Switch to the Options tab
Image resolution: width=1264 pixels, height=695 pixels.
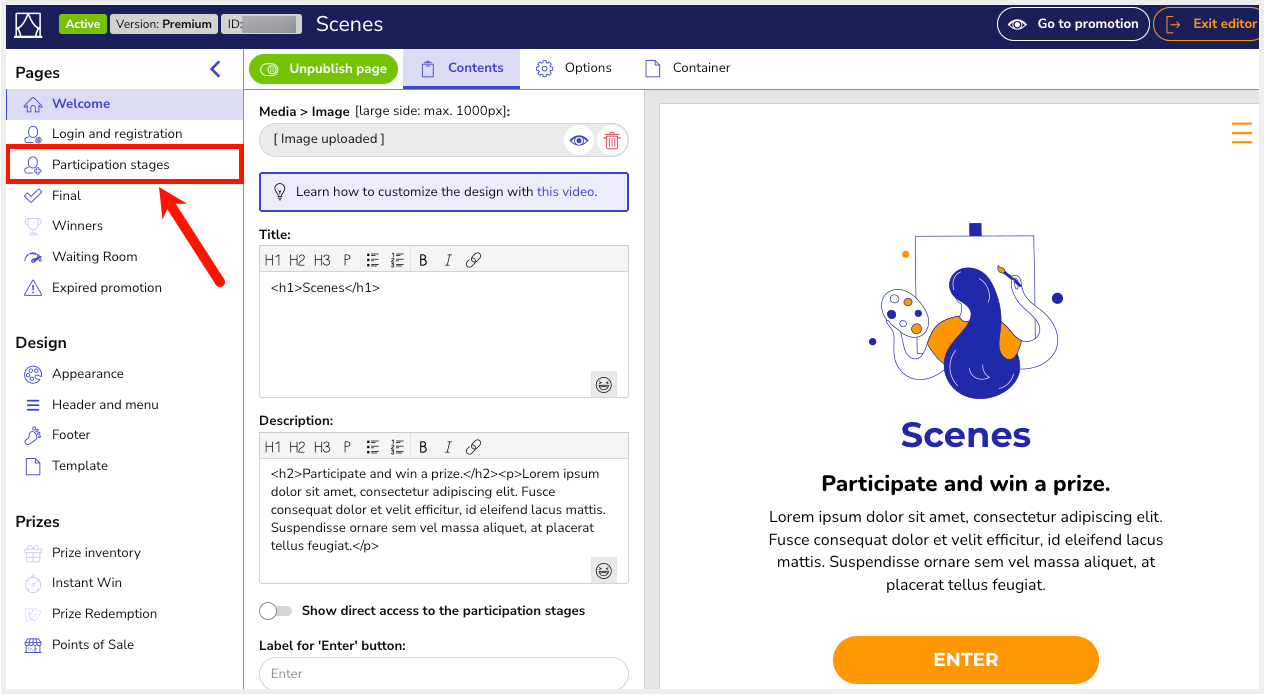(x=574, y=68)
